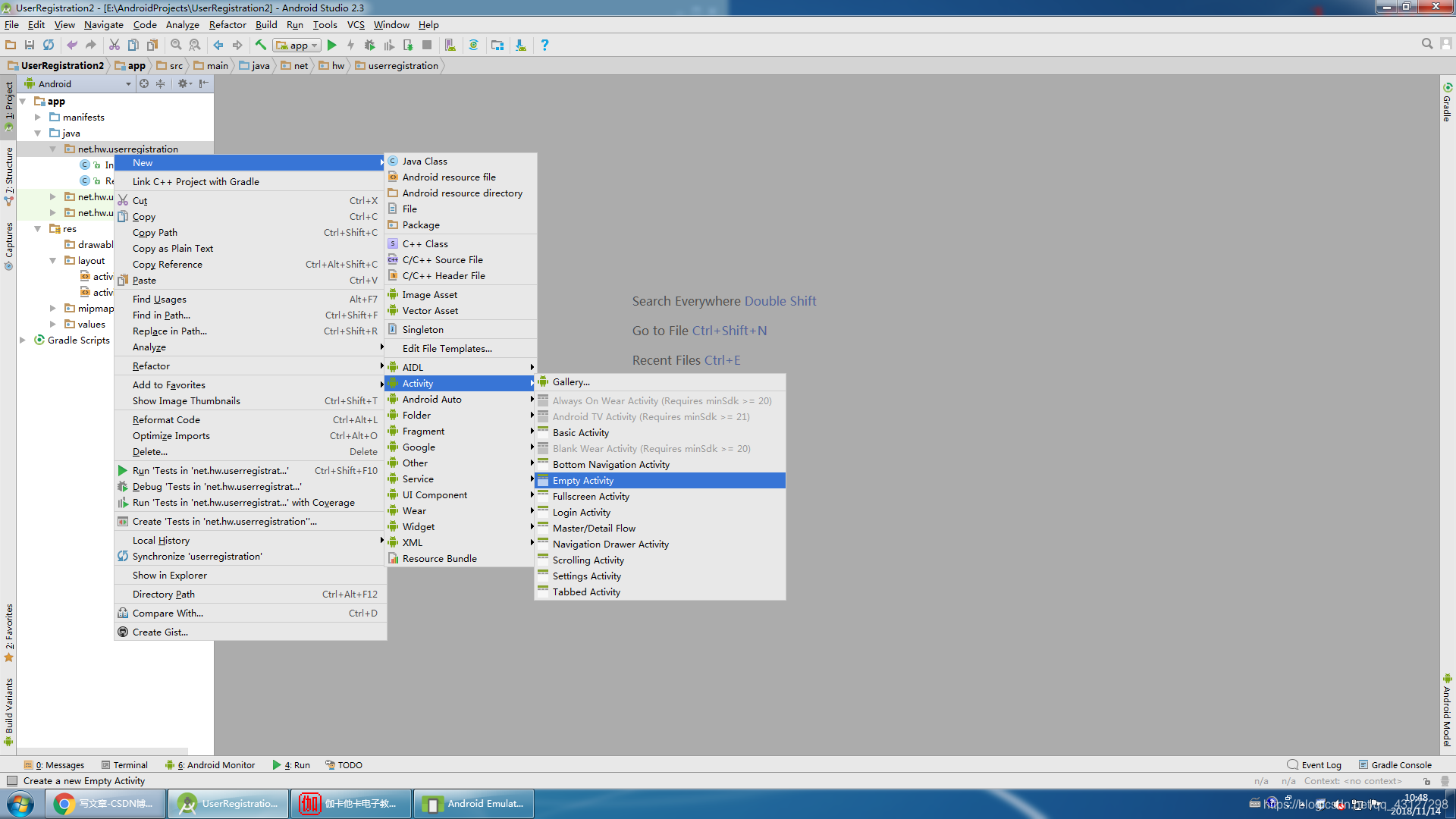Click Collapse All icon in Project panel
Viewport: 1456px width, 819px height.
click(x=161, y=83)
